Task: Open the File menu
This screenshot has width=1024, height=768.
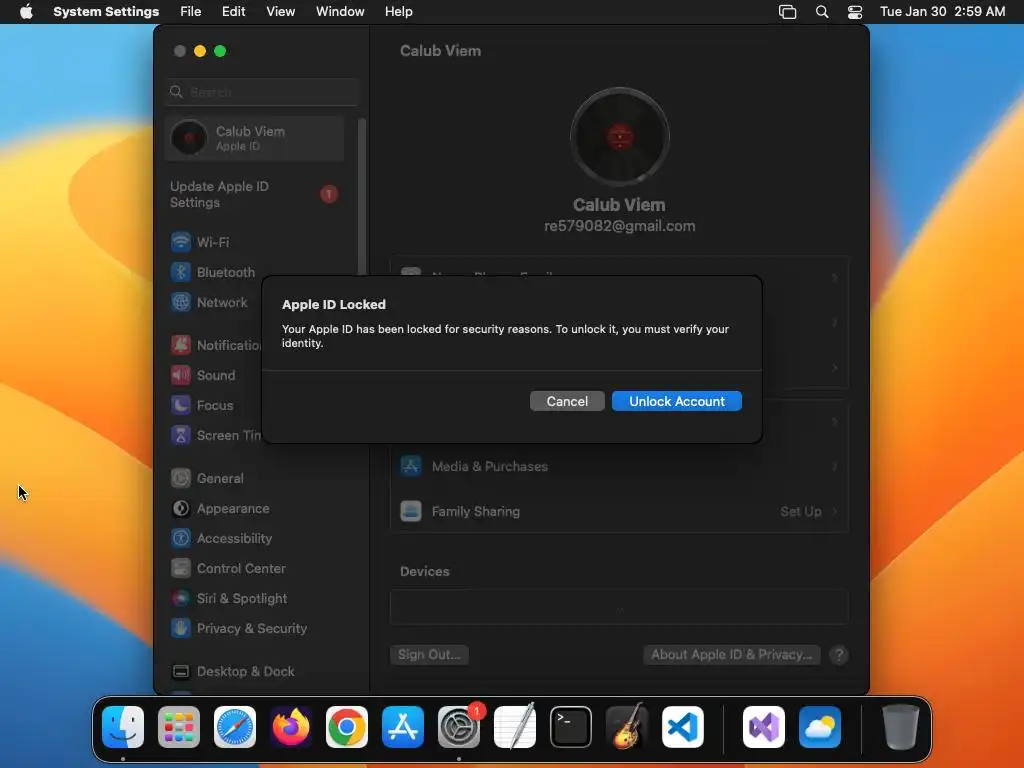Action: 191,12
